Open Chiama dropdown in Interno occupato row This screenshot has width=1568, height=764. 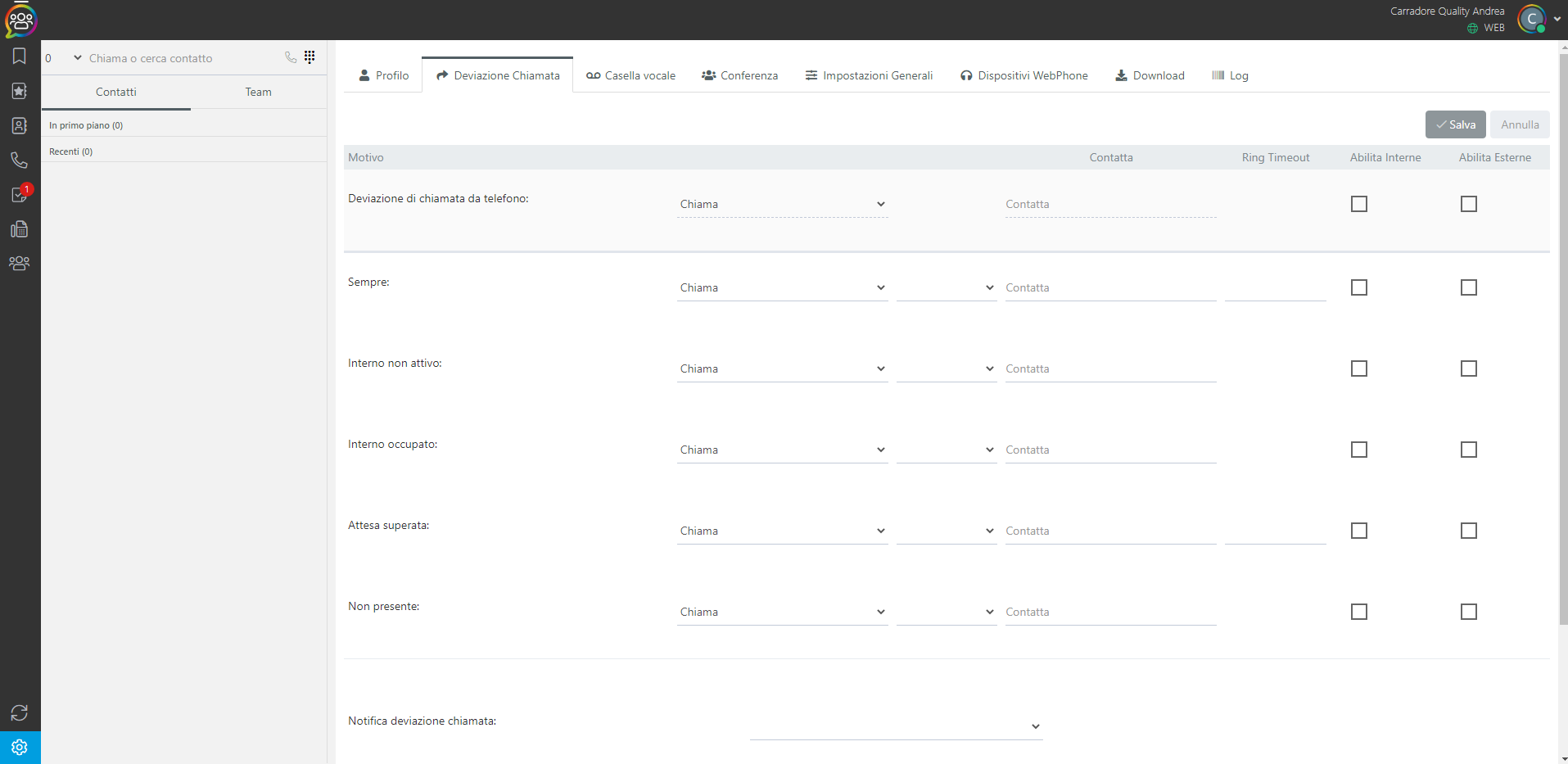(x=783, y=450)
